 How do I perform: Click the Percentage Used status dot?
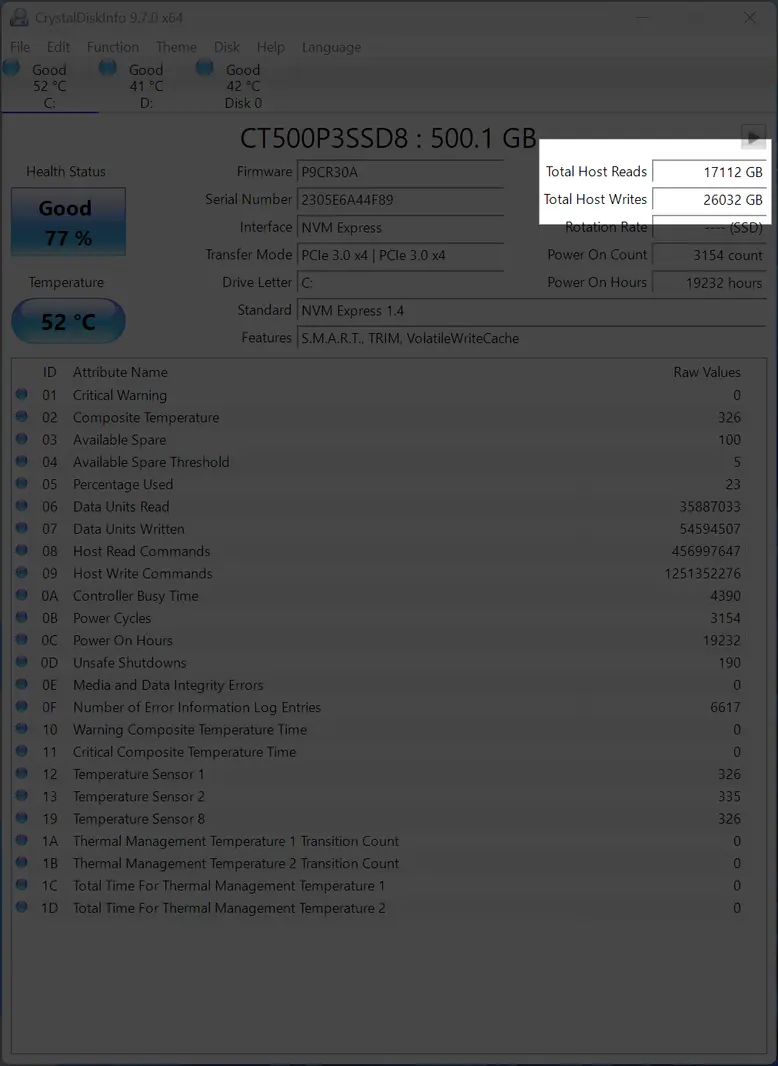(x=22, y=483)
